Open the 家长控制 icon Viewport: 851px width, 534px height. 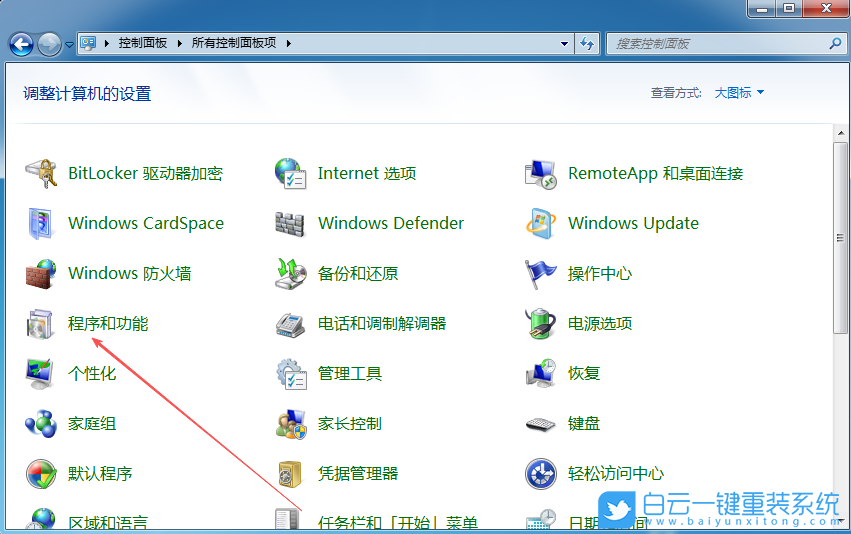[x=290, y=424]
